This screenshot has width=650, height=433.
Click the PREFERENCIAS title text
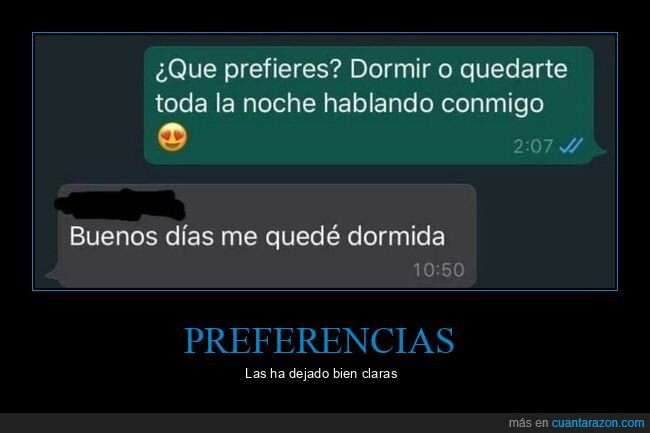319,341
